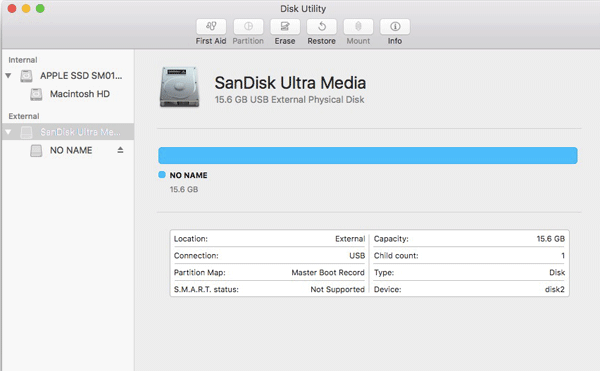The width and height of the screenshot is (600, 371).
Task: Click the Connection: USB value
Action: [357, 256]
